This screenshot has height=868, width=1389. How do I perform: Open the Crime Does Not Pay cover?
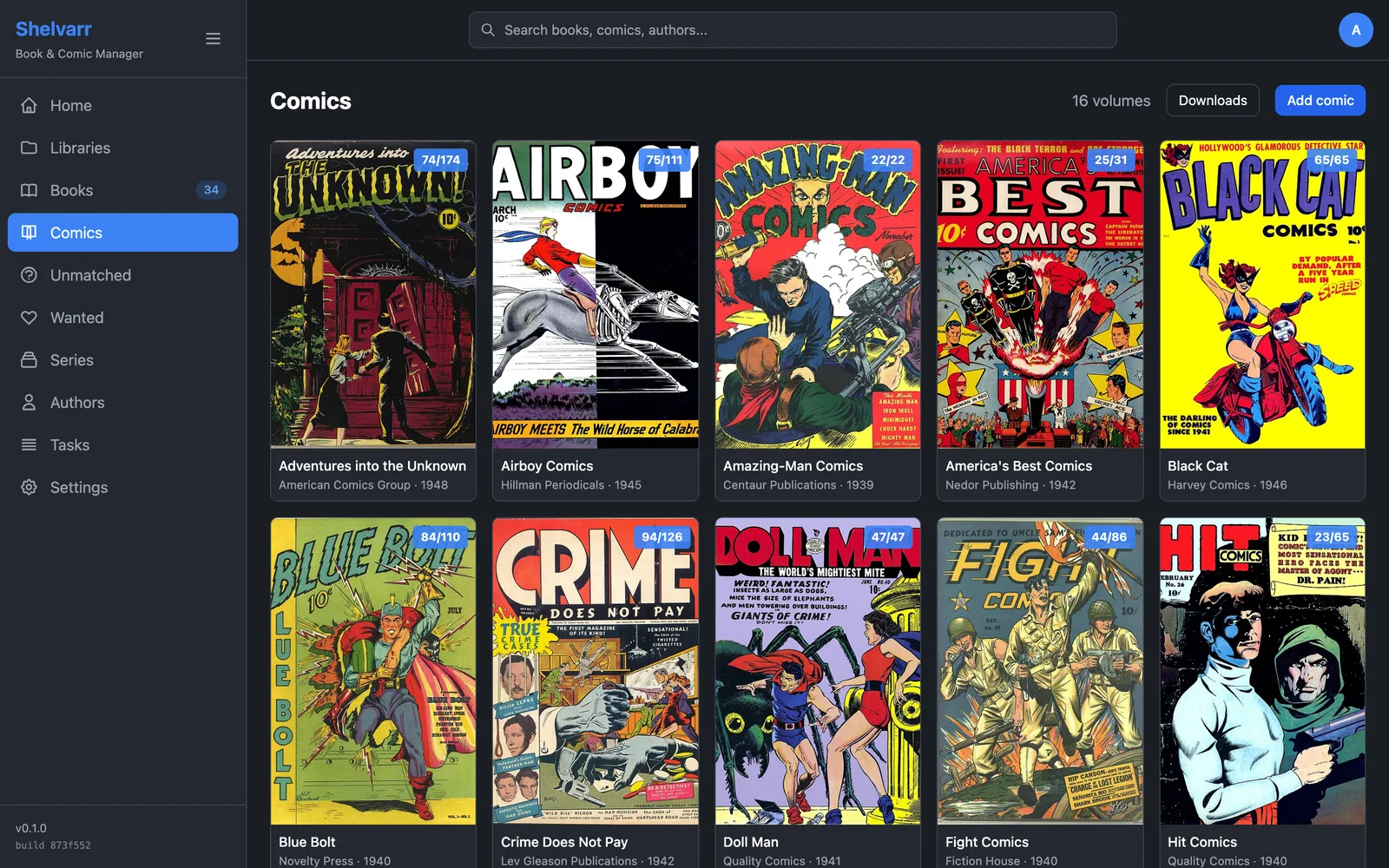click(x=596, y=671)
